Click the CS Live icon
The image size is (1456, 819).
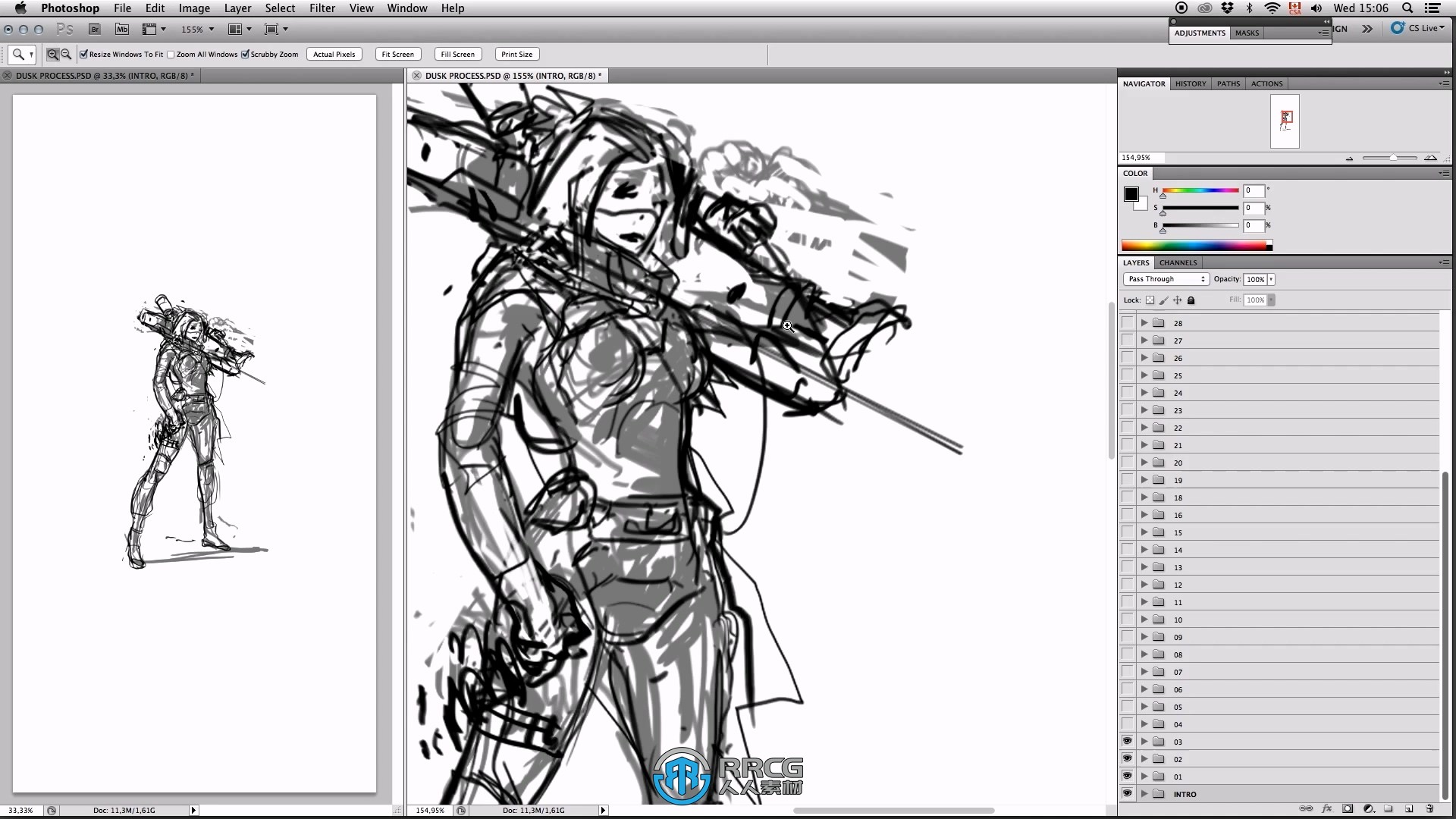(x=1398, y=28)
